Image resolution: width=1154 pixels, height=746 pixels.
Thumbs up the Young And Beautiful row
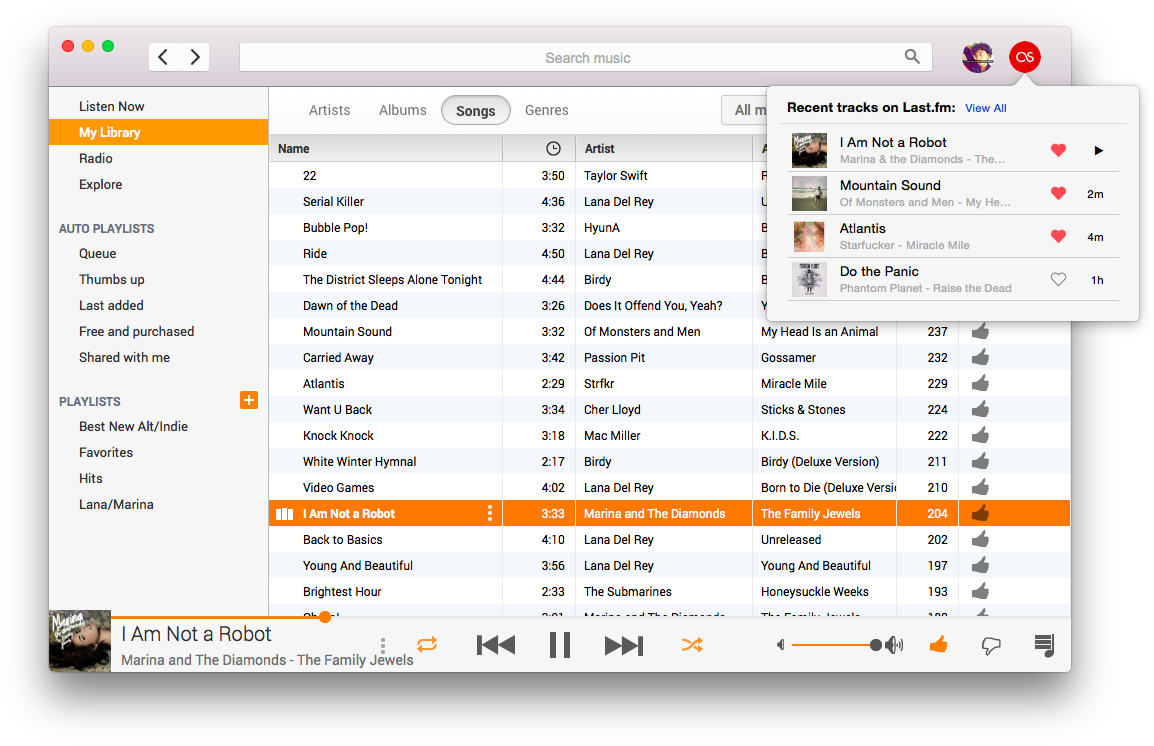point(980,566)
